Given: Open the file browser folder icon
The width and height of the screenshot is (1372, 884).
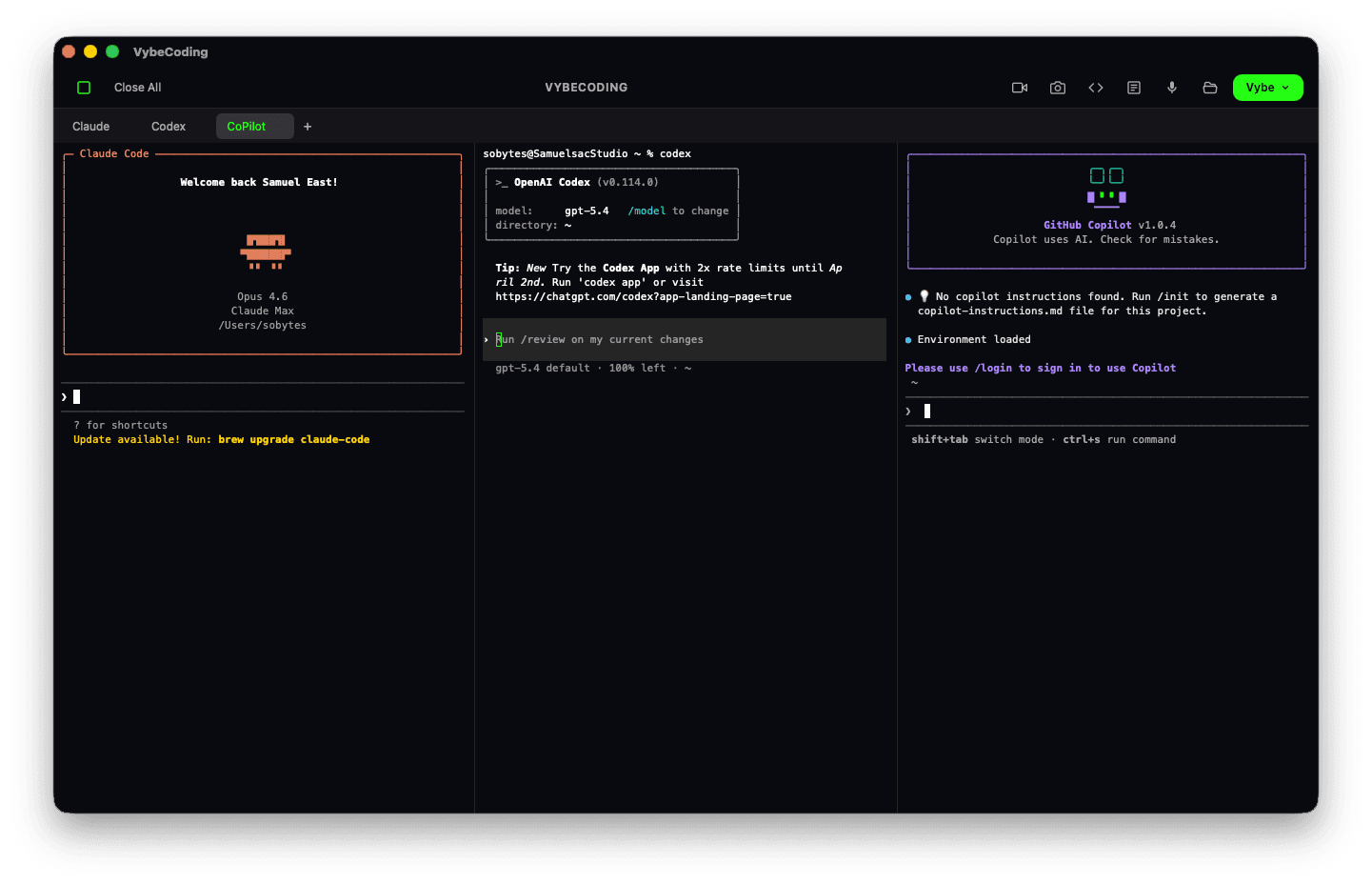Looking at the screenshot, I should coord(1209,87).
